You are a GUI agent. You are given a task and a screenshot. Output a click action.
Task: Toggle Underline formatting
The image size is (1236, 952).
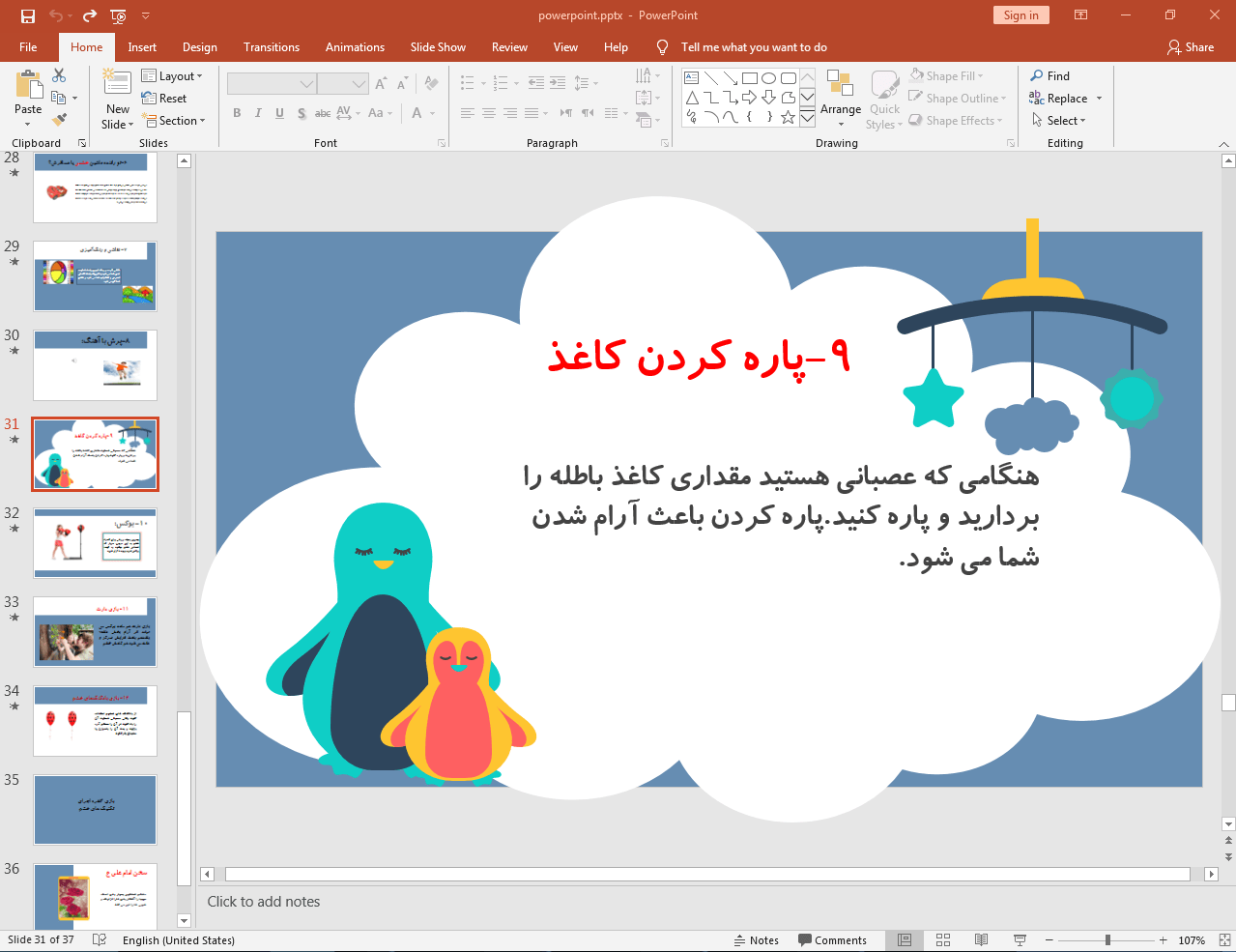[x=278, y=113]
